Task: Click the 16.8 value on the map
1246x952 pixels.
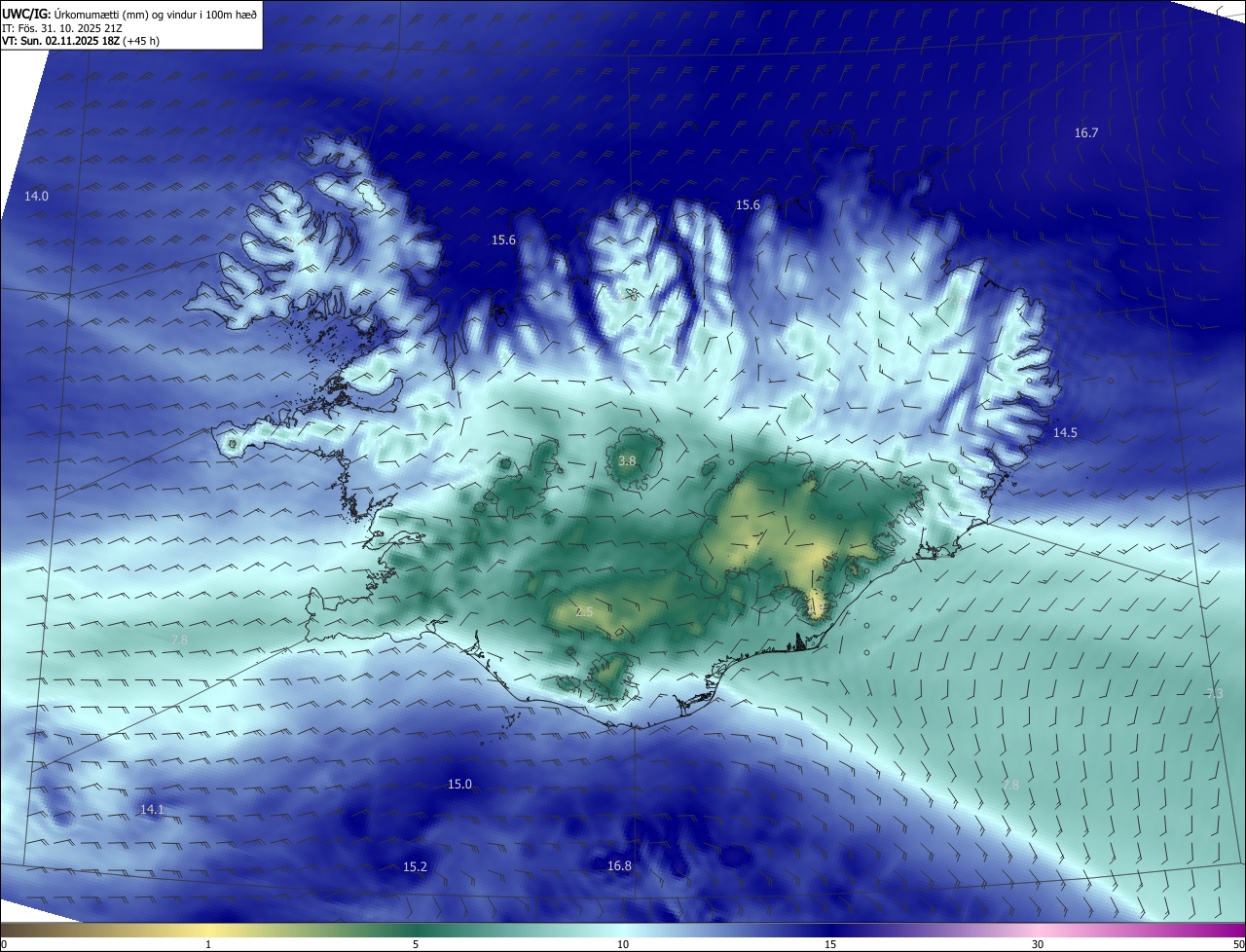Action: coord(619,866)
